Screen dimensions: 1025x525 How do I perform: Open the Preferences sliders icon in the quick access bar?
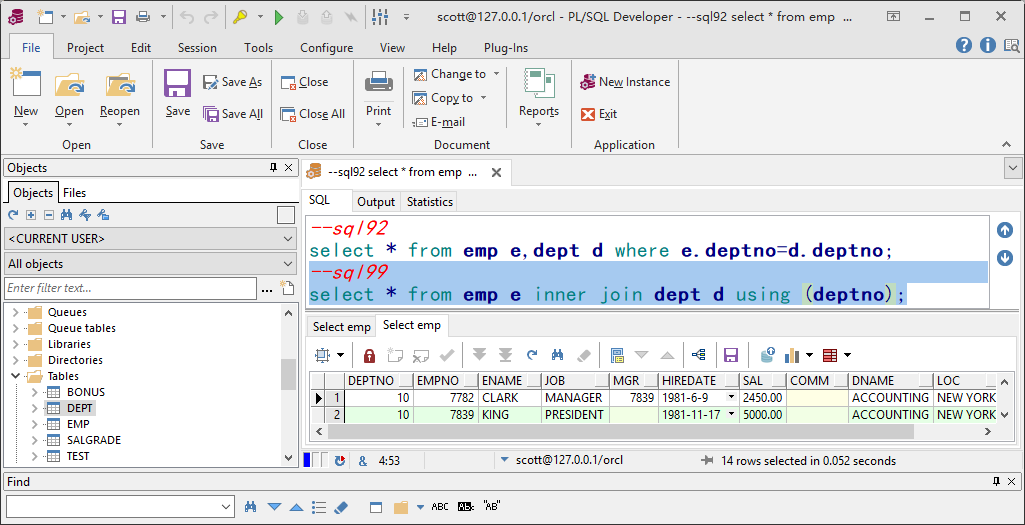[x=378, y=17]
